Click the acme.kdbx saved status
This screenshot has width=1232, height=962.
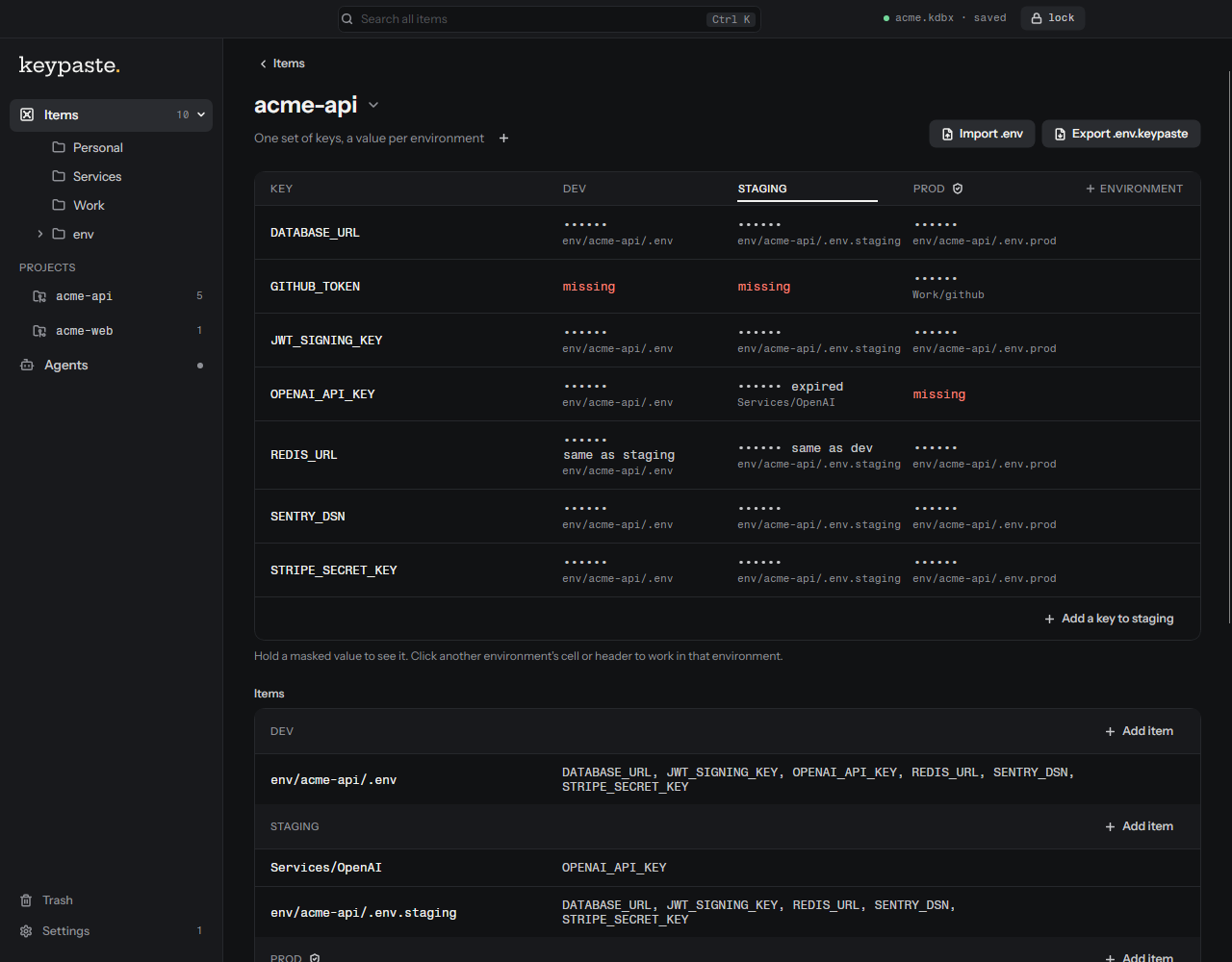tap(944, 18)
